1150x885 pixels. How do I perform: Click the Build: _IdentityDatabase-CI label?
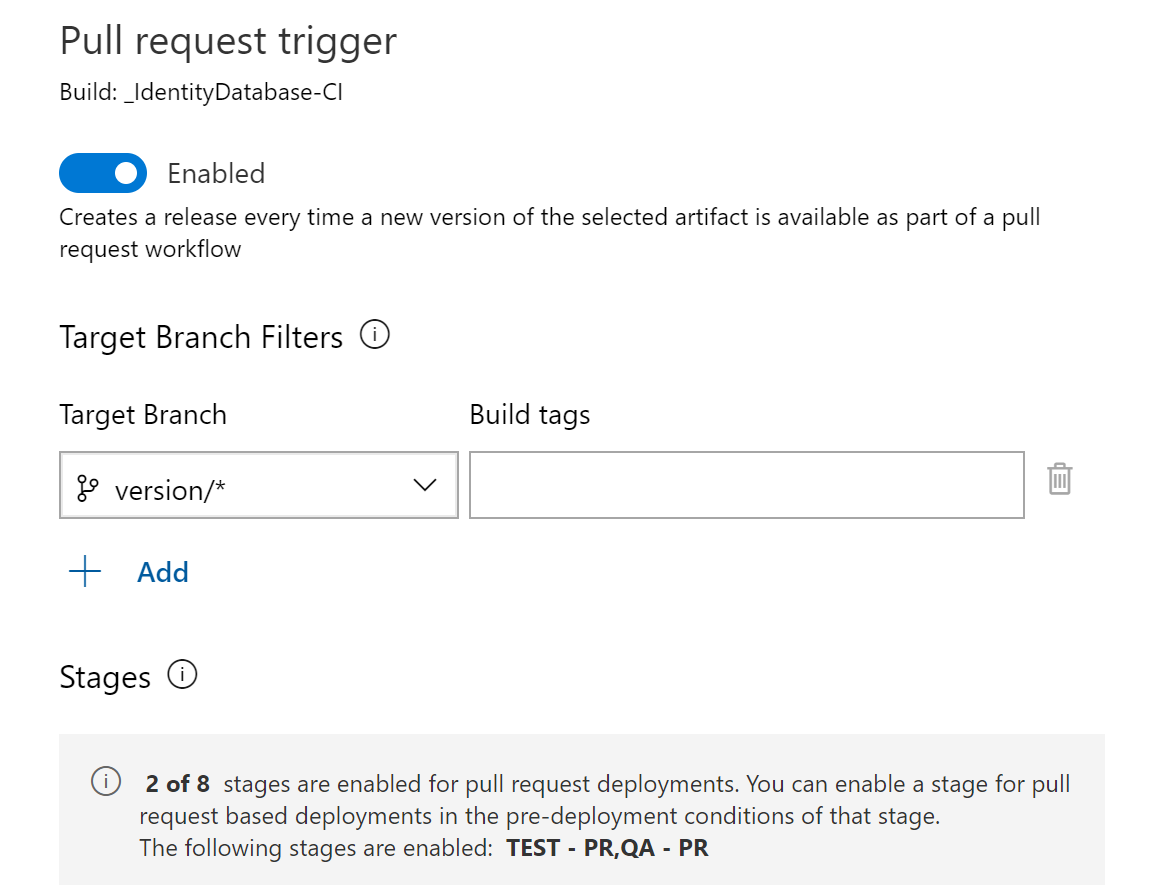[201, 93]
